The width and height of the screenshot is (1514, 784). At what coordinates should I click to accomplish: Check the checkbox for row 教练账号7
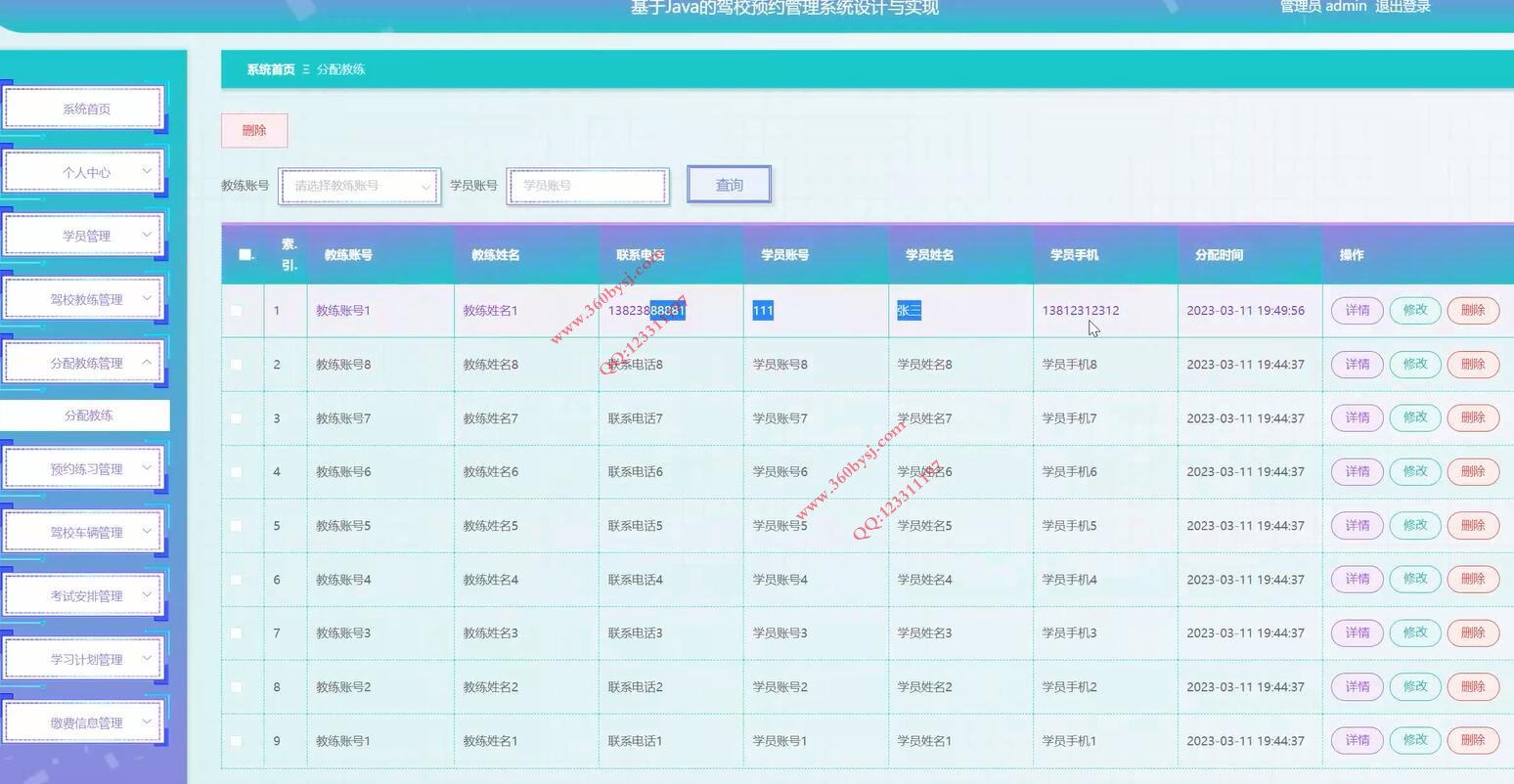[236, 418]
